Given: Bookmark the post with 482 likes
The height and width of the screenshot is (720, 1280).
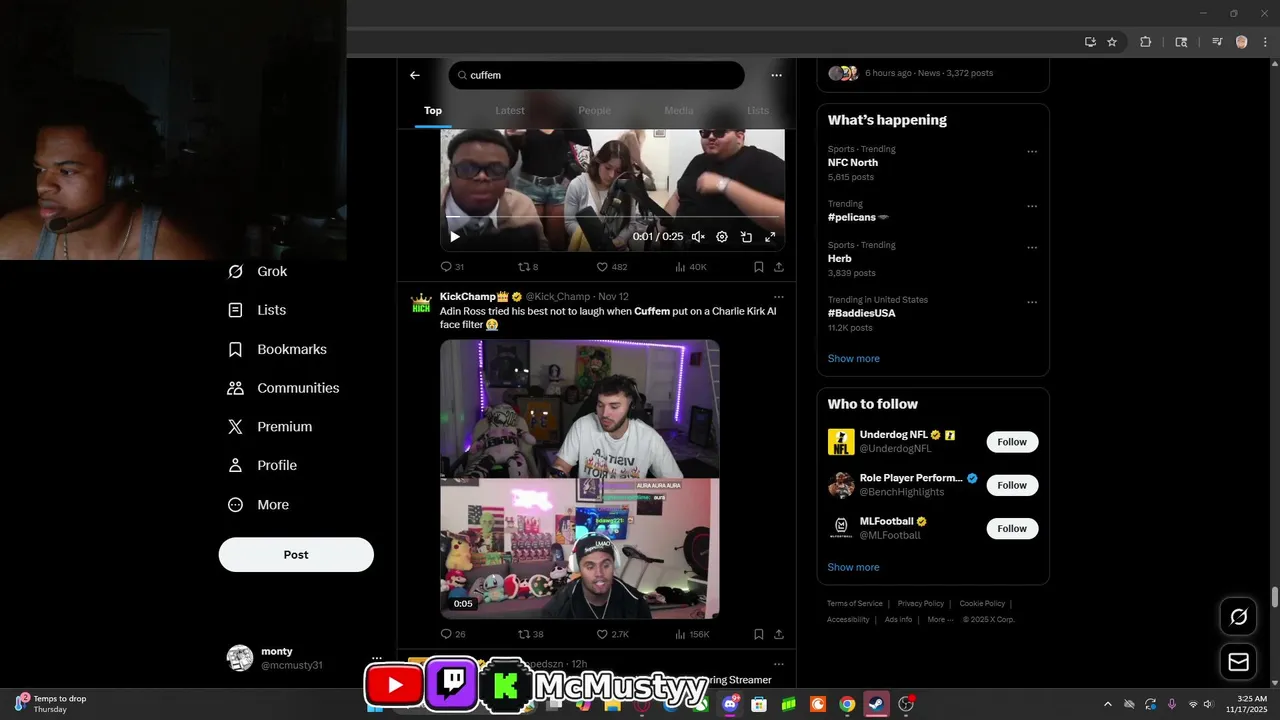Looking at the screenshot, I should tap(759, 267).
